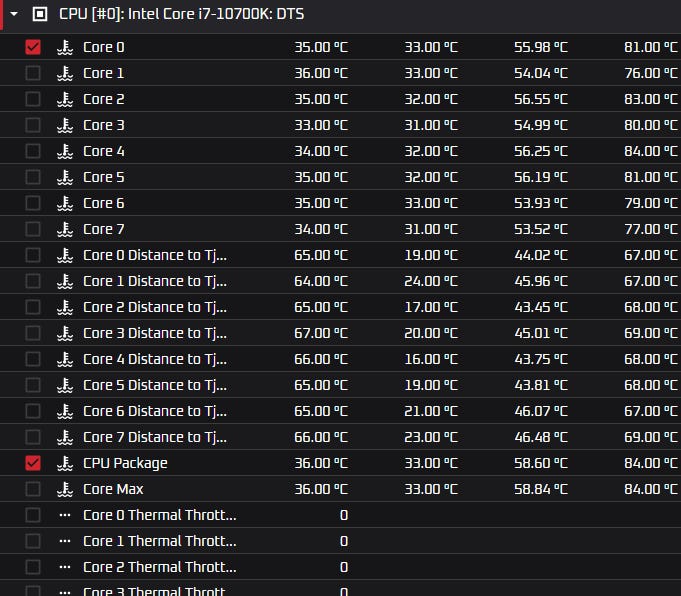
Task: Click temperature icon of Core 6 Distance to Tj
Action: (65, 411)
